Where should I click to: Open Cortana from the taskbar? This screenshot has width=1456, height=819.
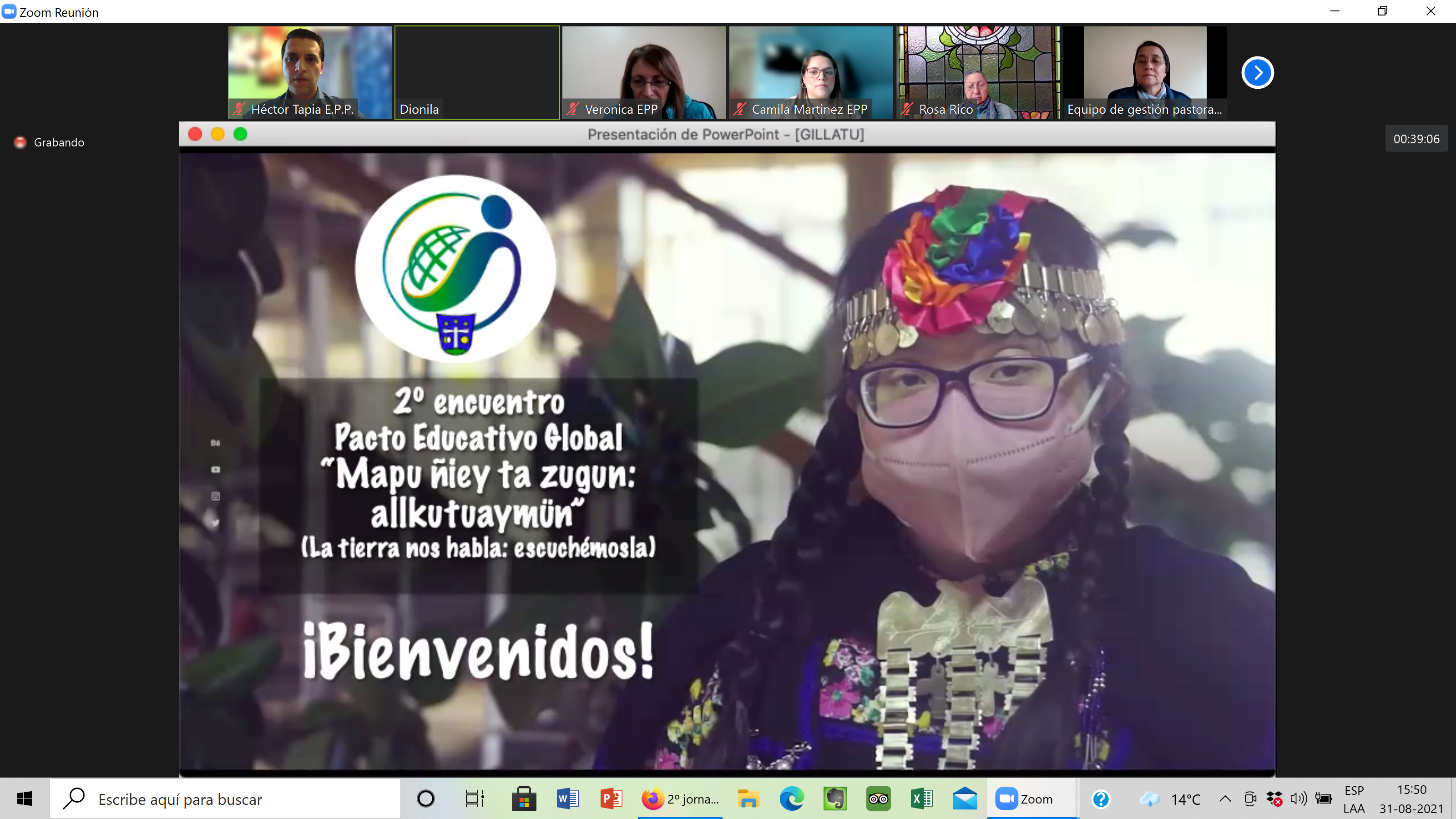pos(425,799)
